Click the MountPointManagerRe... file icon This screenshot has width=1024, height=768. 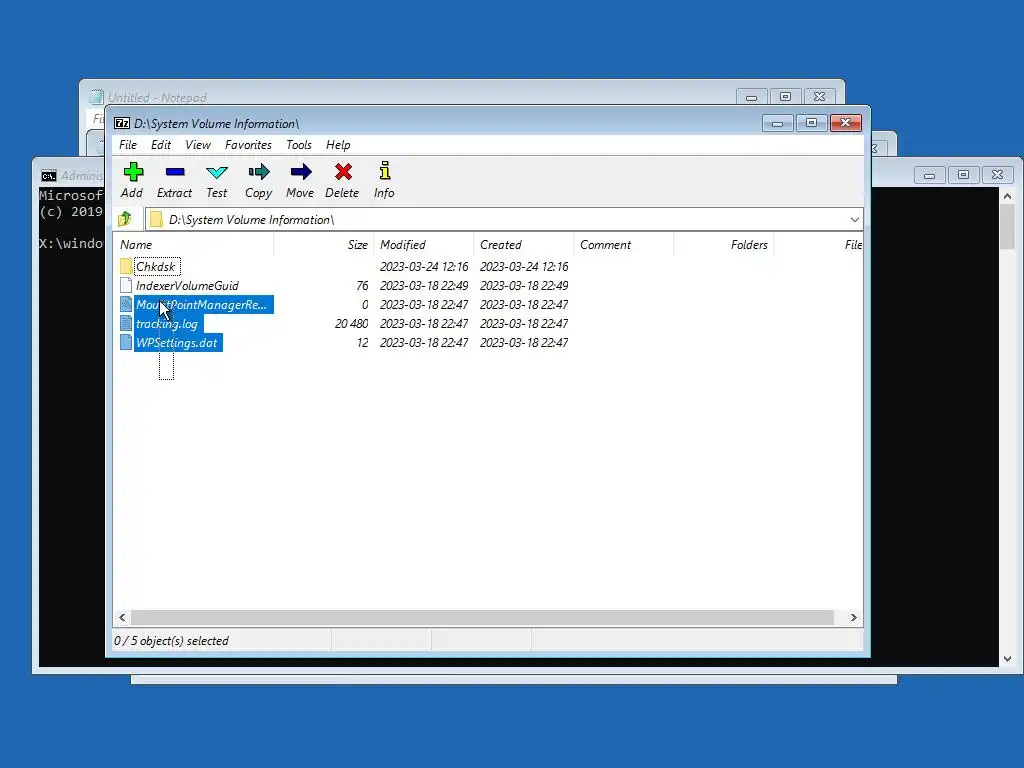coord(126,304)
